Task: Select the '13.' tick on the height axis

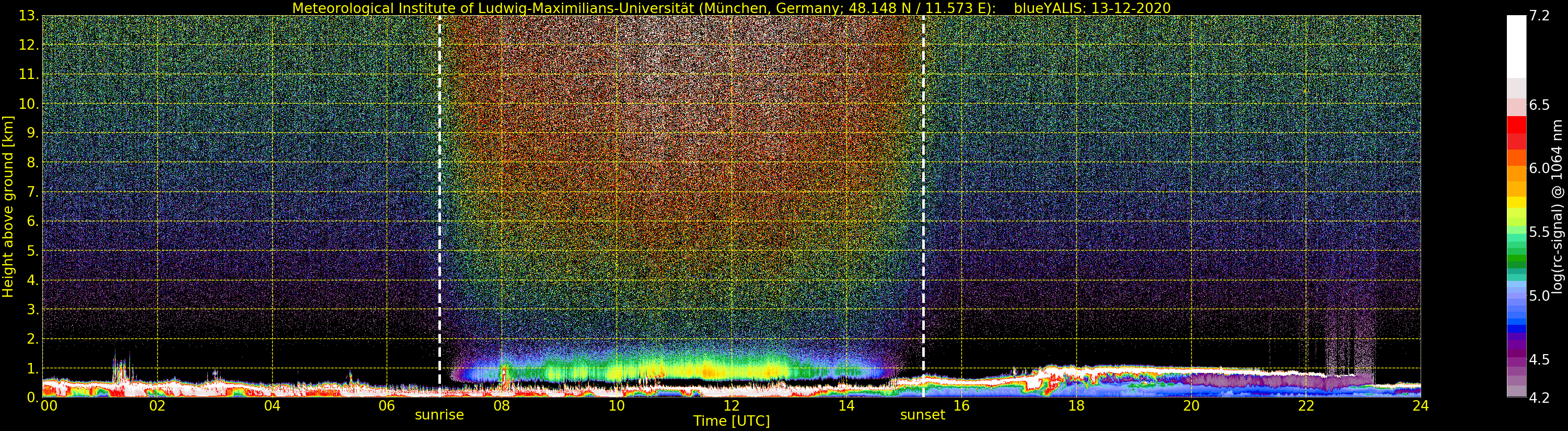Action: tap(29, 16)
